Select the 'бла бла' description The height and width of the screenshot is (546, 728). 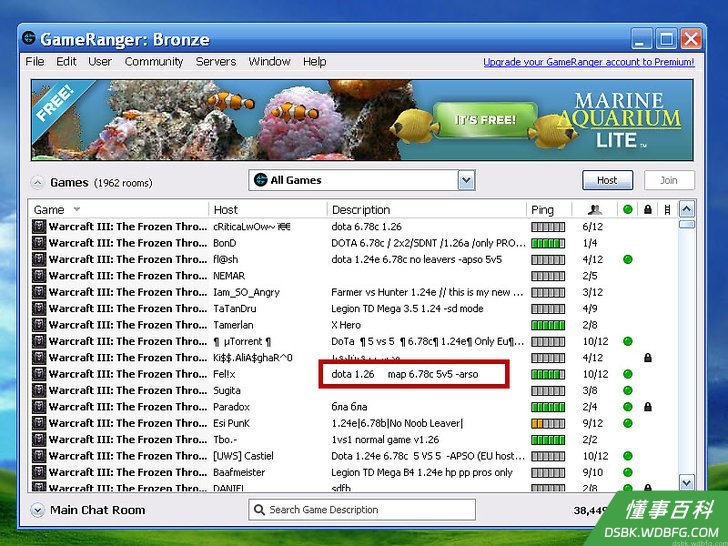click(349, 407)
